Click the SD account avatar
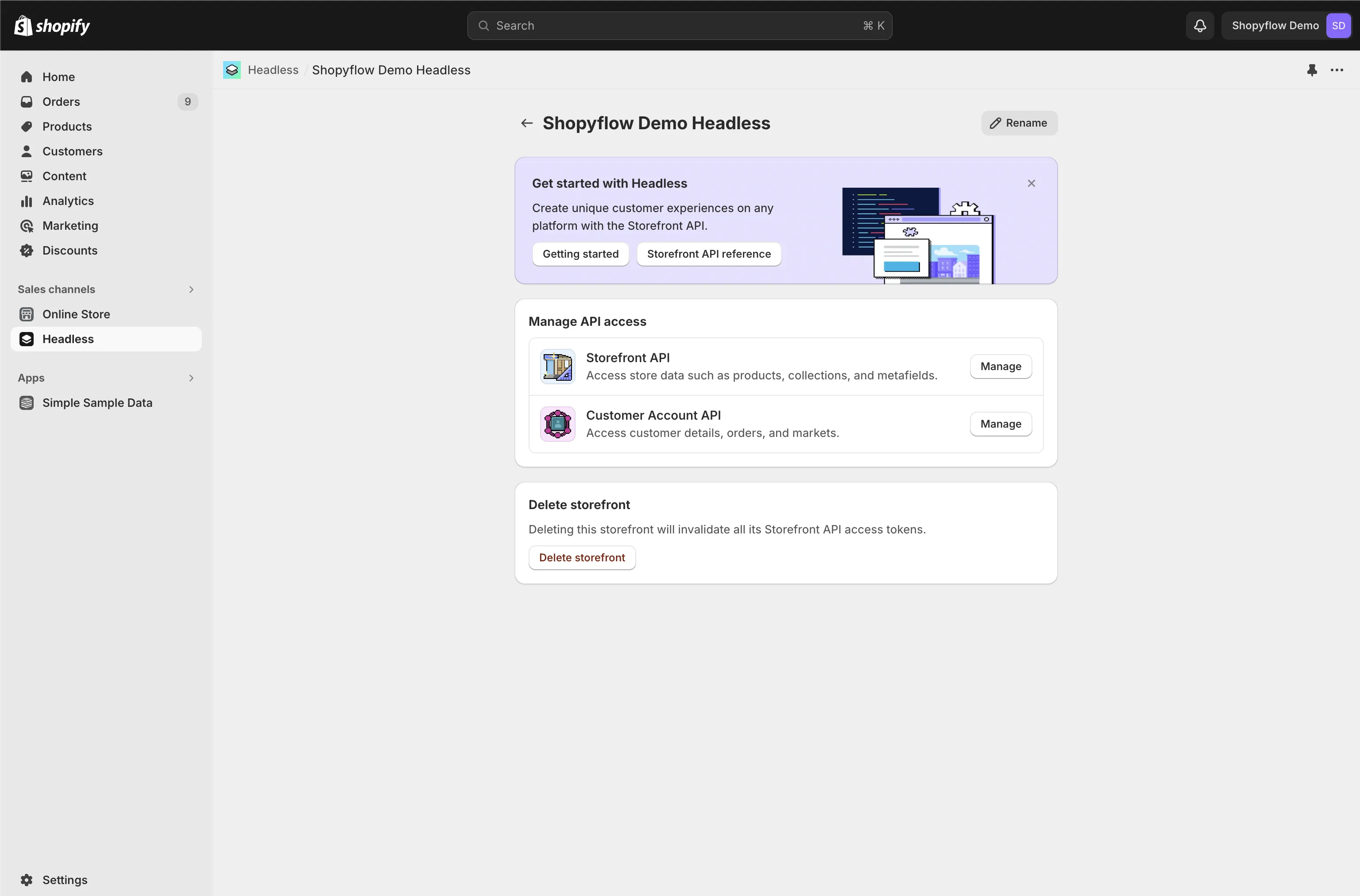 click(x=1338, y=26)
